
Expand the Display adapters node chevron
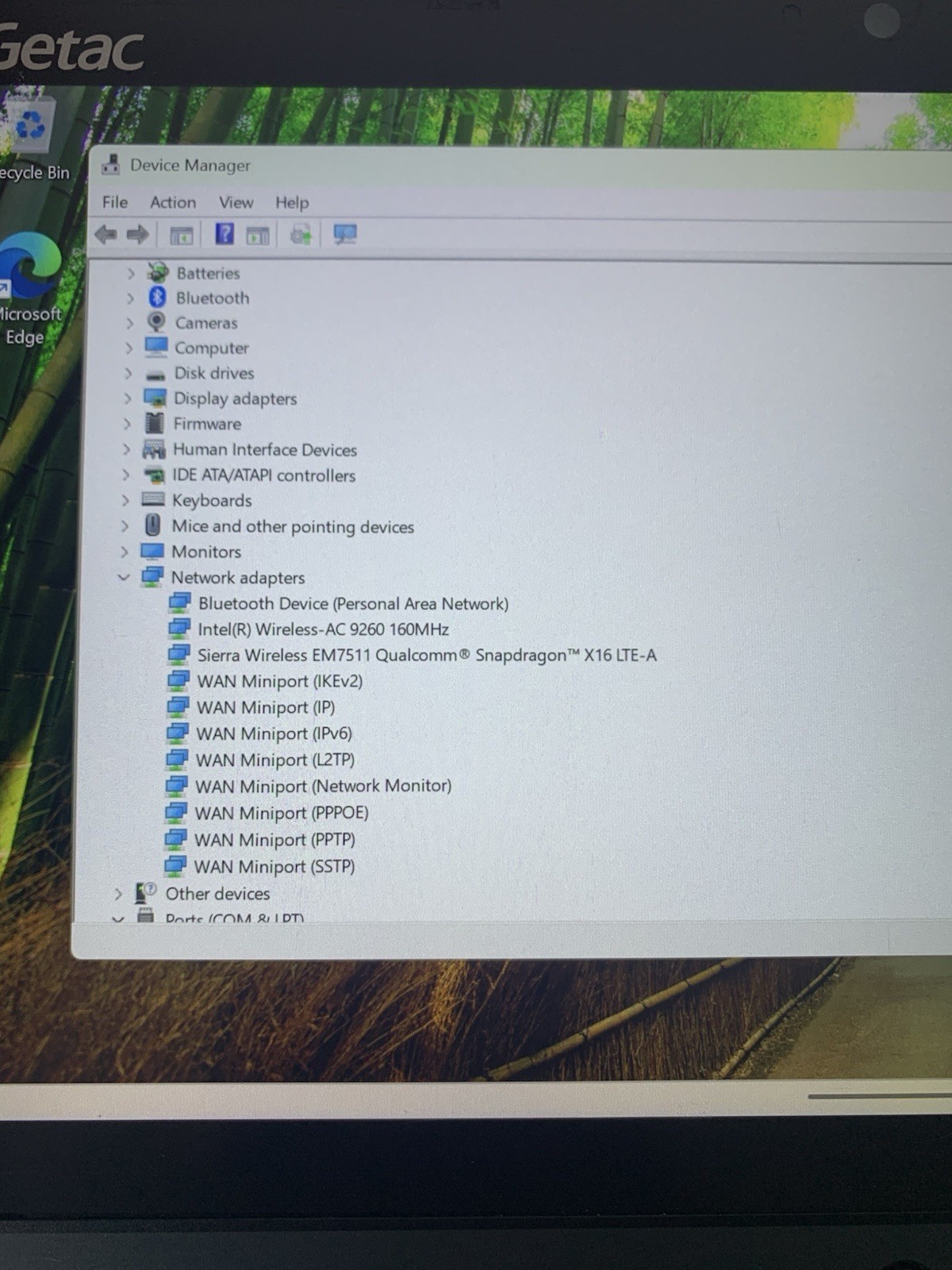(x=127, y=398)
